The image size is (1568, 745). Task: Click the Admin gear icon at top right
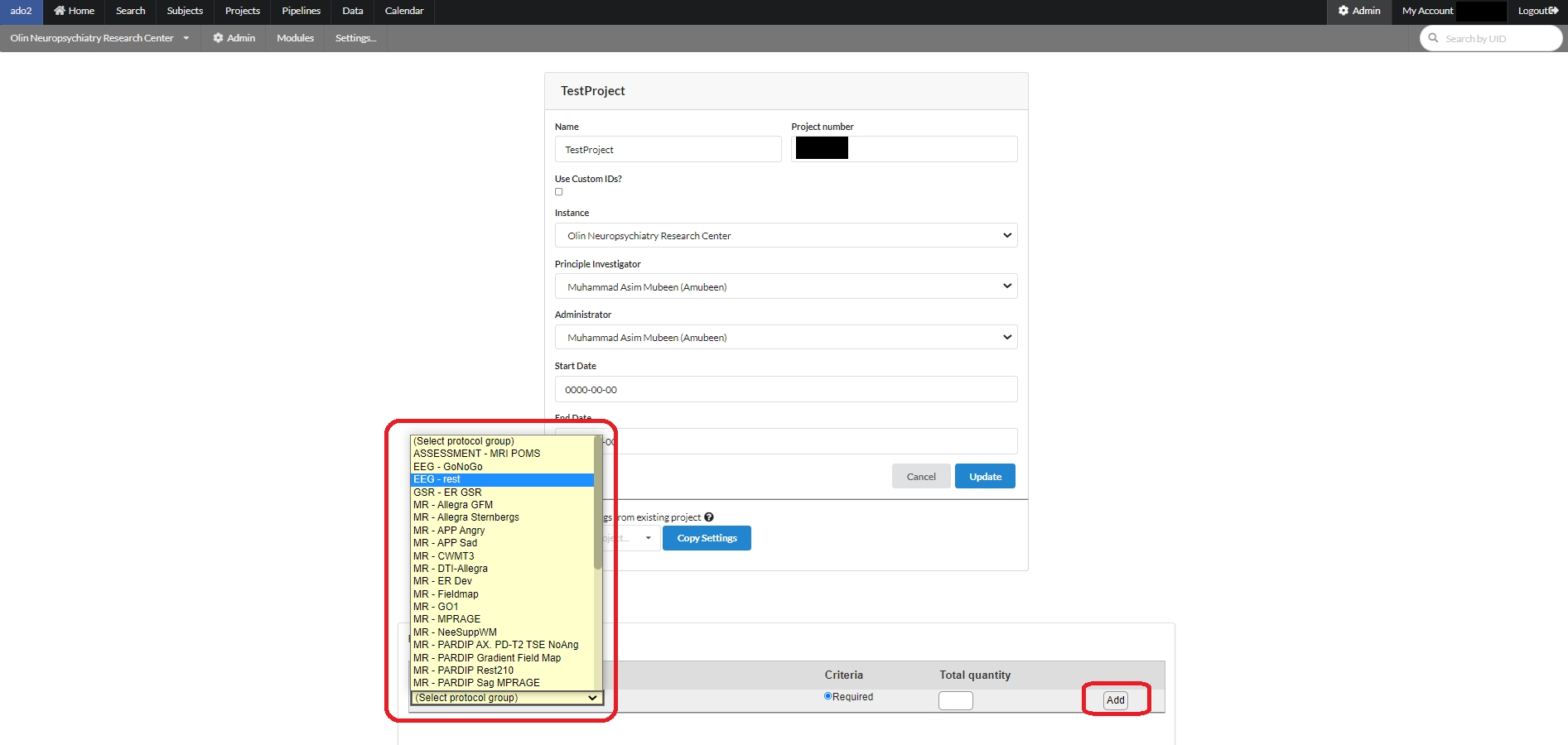[1343, 11]
